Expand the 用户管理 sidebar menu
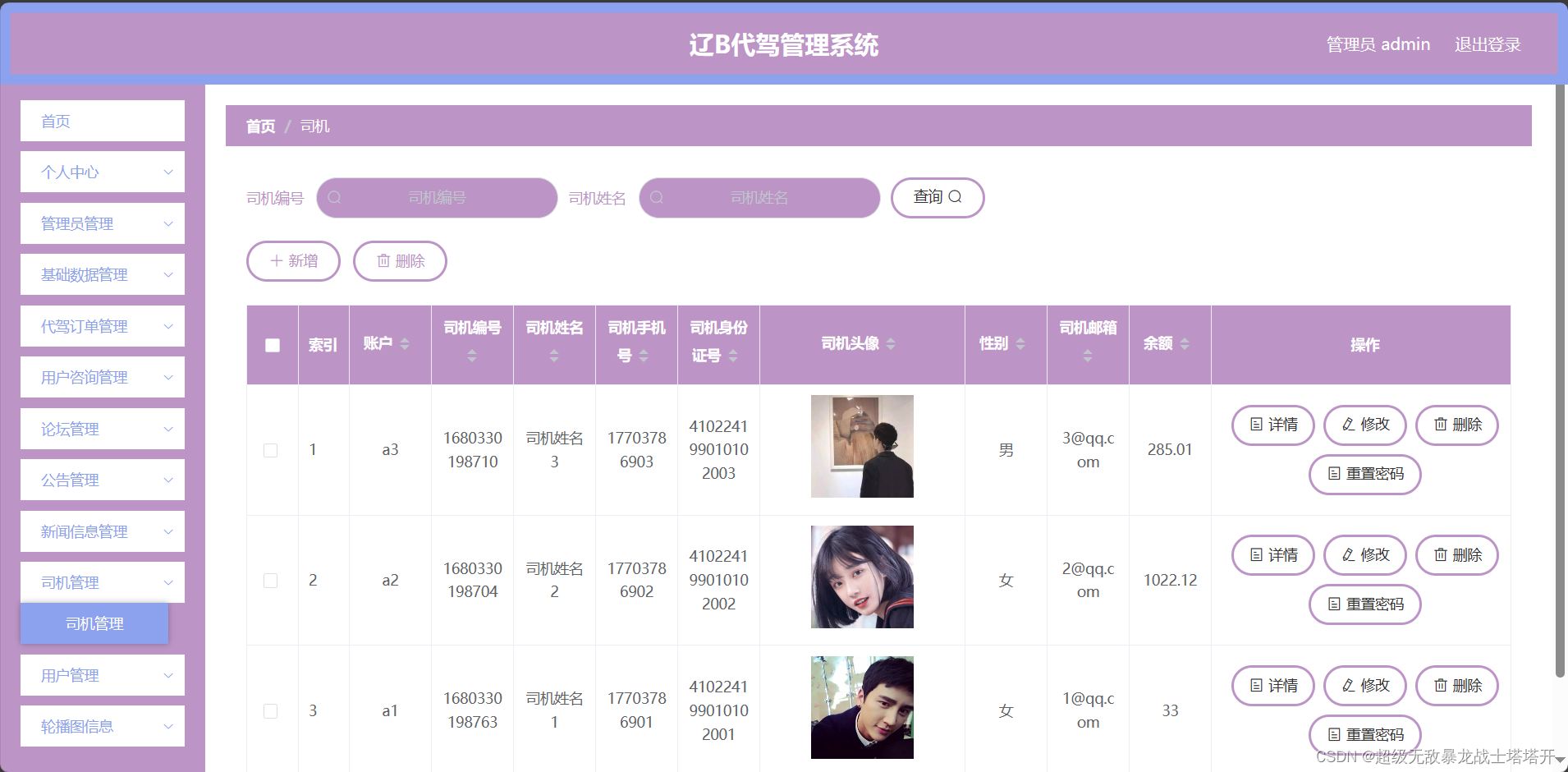This screenshot has height=772, width=1568. coord(103,675)
